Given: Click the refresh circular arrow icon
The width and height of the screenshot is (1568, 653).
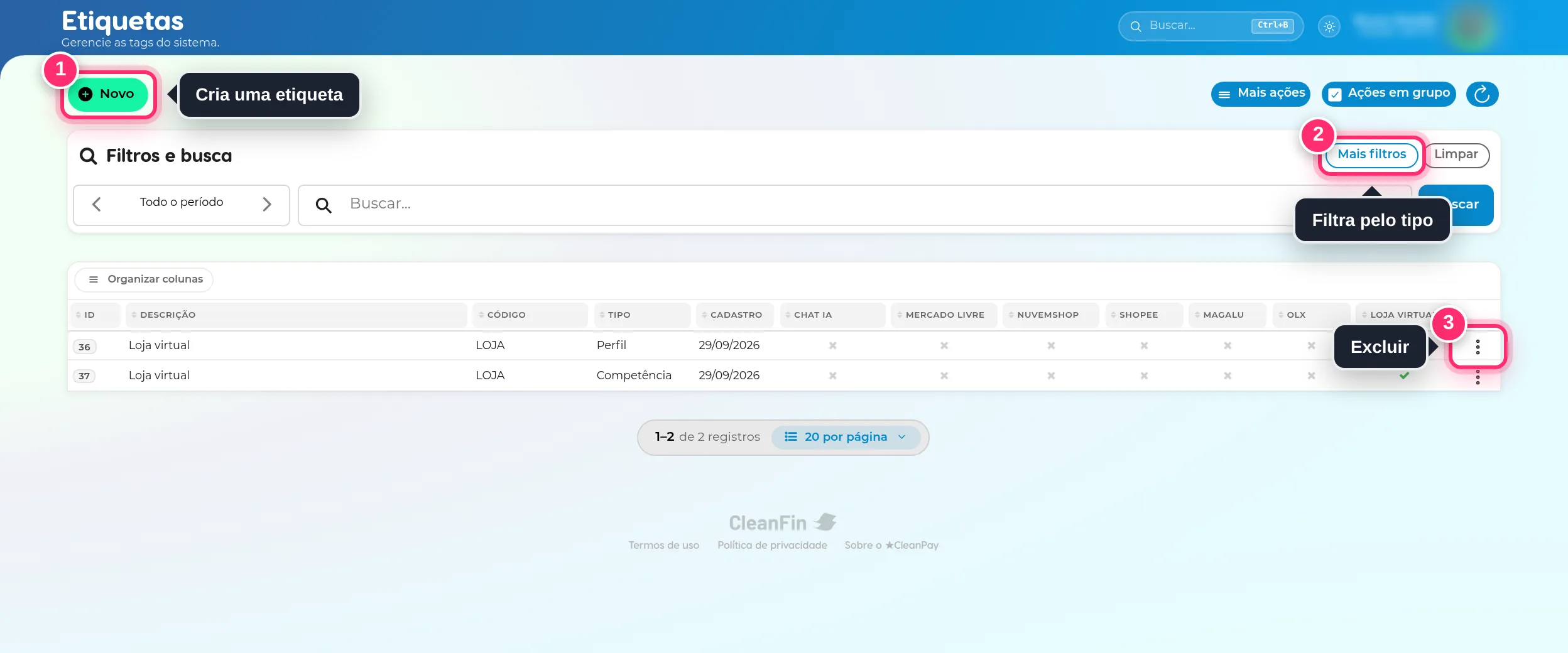Looking at the screenshot, I should point(1482,94).
